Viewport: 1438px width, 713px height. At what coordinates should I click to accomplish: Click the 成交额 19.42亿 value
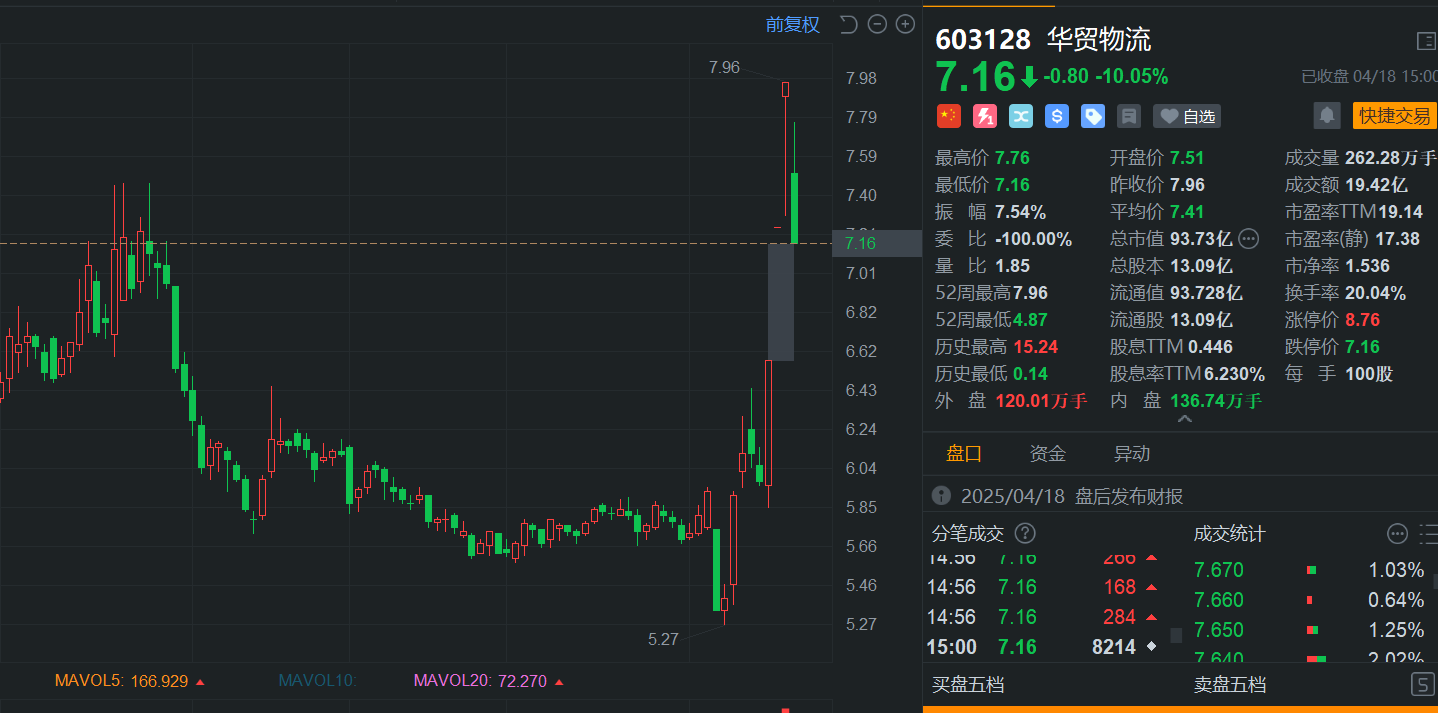click(1376, 184)
